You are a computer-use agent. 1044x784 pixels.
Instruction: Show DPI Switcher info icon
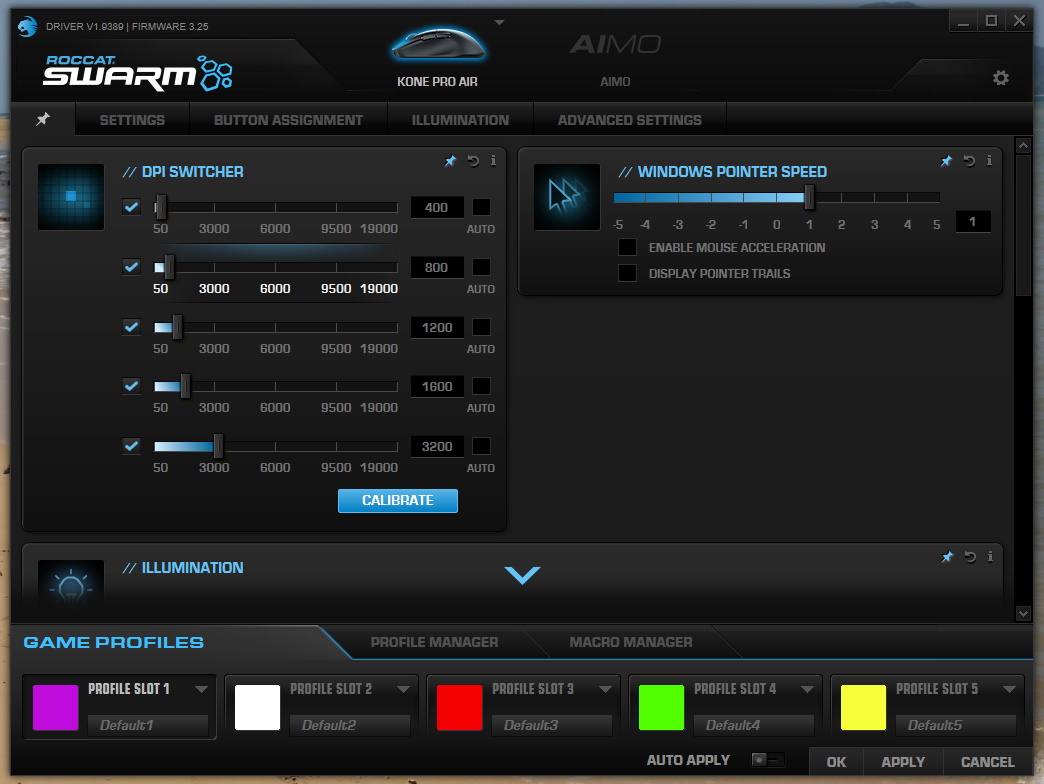coord(493,160)
